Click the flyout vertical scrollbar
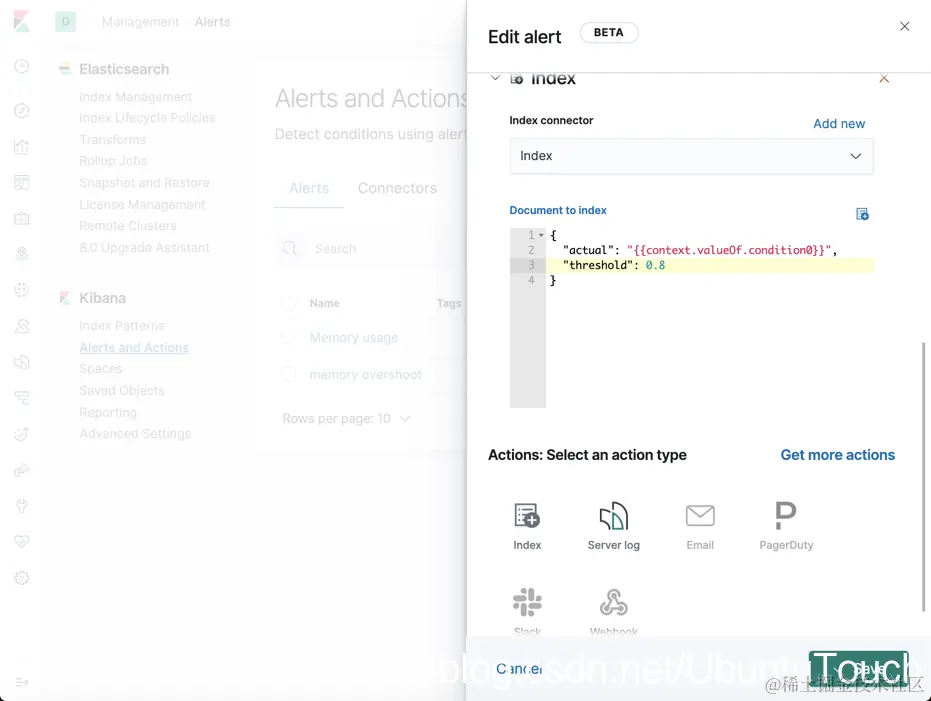931x701 pixels. [923, 476]
